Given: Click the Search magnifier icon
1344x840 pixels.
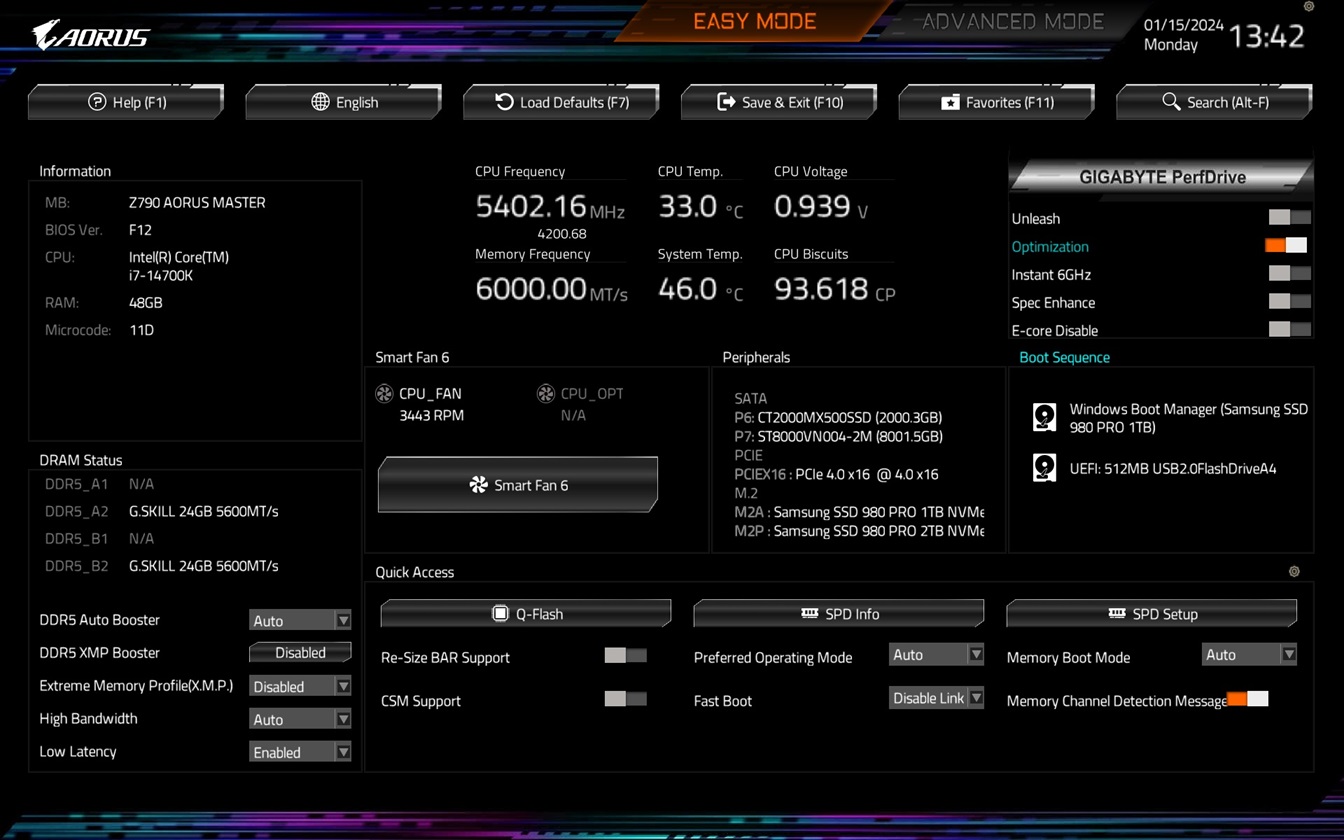Looking at the screenshot, I should click(x=1171, y=102).
